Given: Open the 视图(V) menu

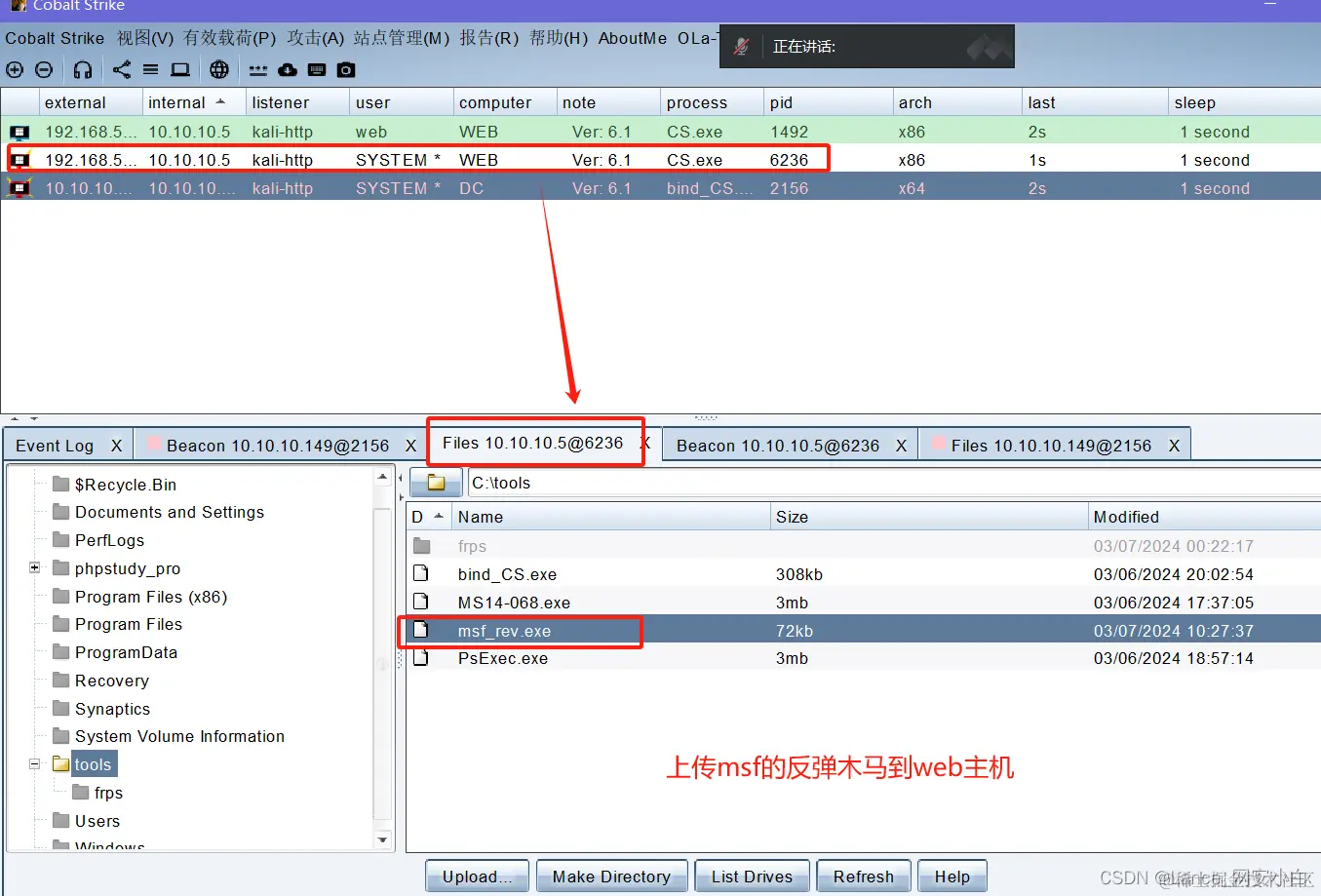Looking at the screenshot, I should tap(145, 38).
